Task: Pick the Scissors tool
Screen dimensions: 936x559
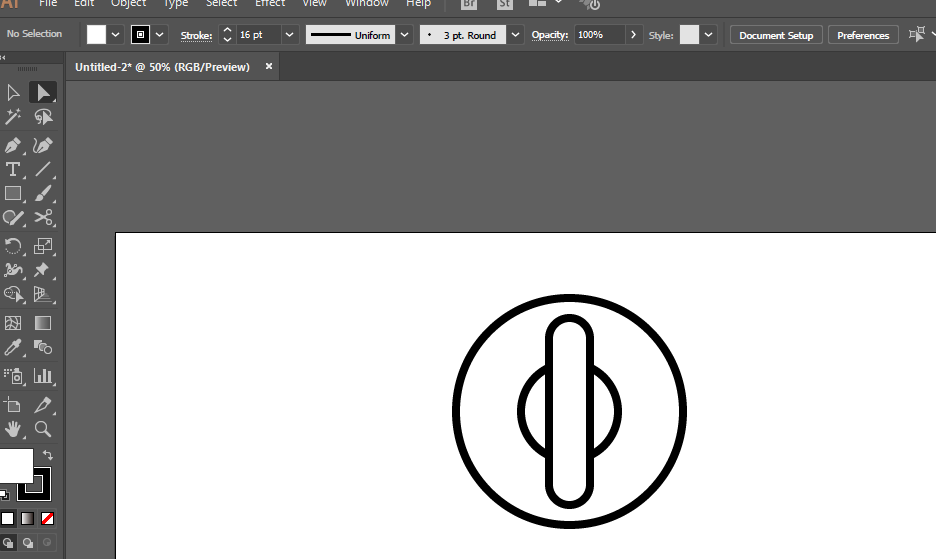Action: [x=43, y=217]
